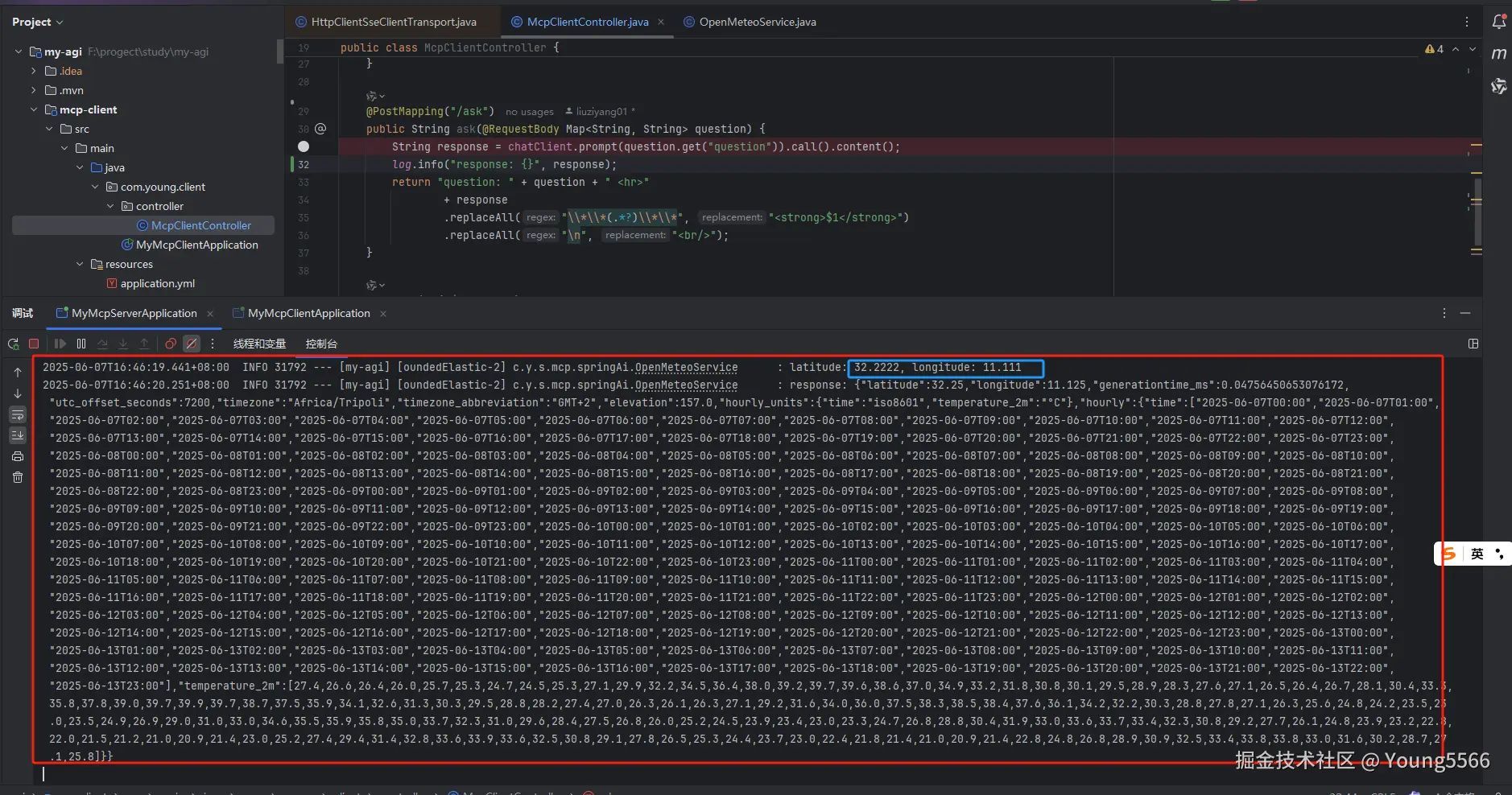
Task: Resume program execution
Action: tap(60, 344)
